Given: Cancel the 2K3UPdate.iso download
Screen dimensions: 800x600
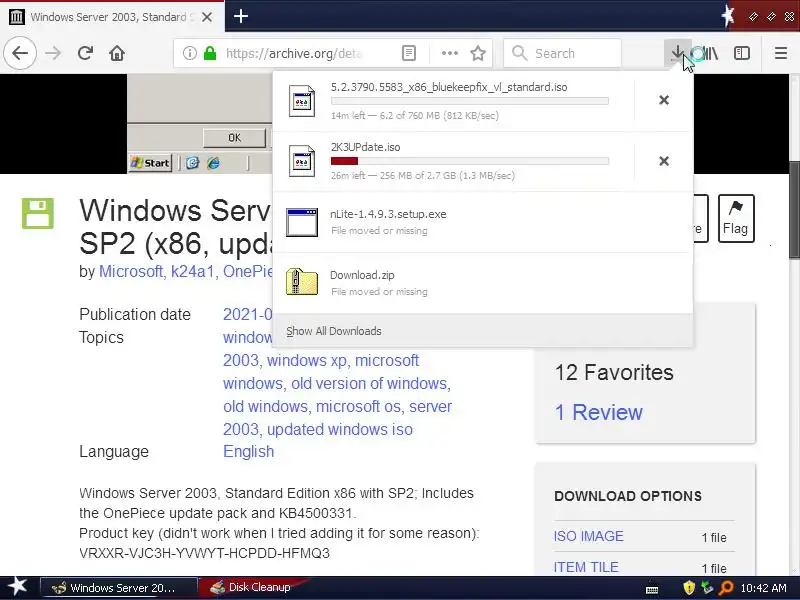Looking at the screenshot, I should click(664, 161).
